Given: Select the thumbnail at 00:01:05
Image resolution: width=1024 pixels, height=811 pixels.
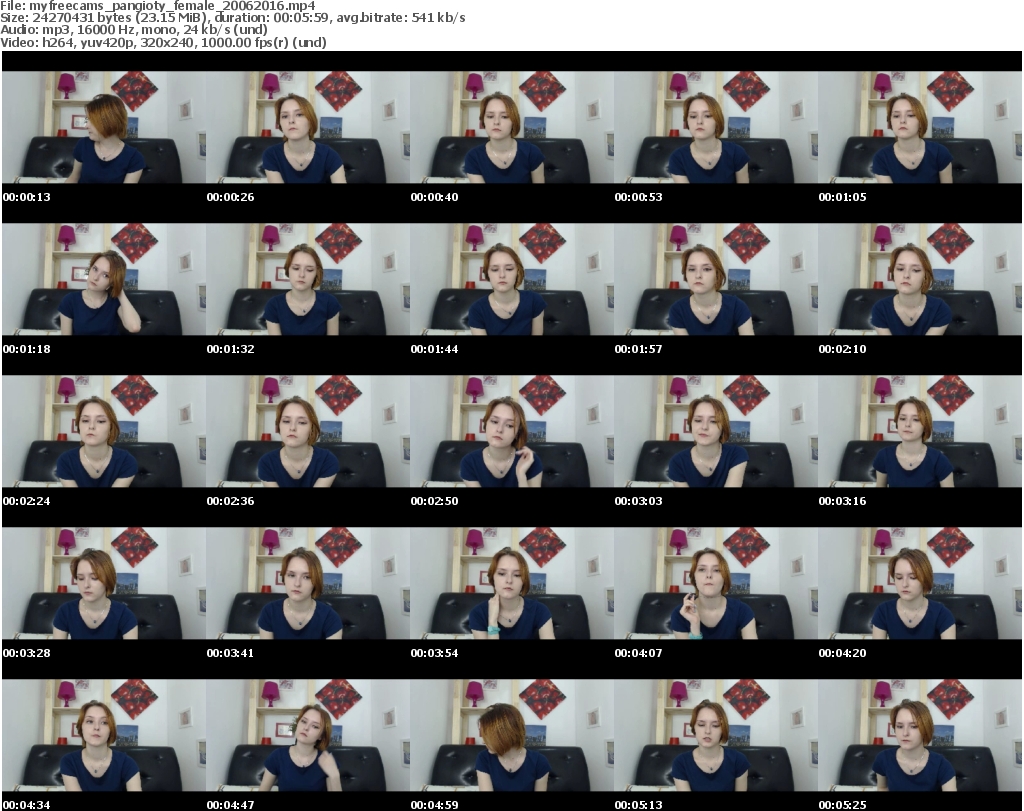Looking at the screenshot, I should [x=920, y=127].
